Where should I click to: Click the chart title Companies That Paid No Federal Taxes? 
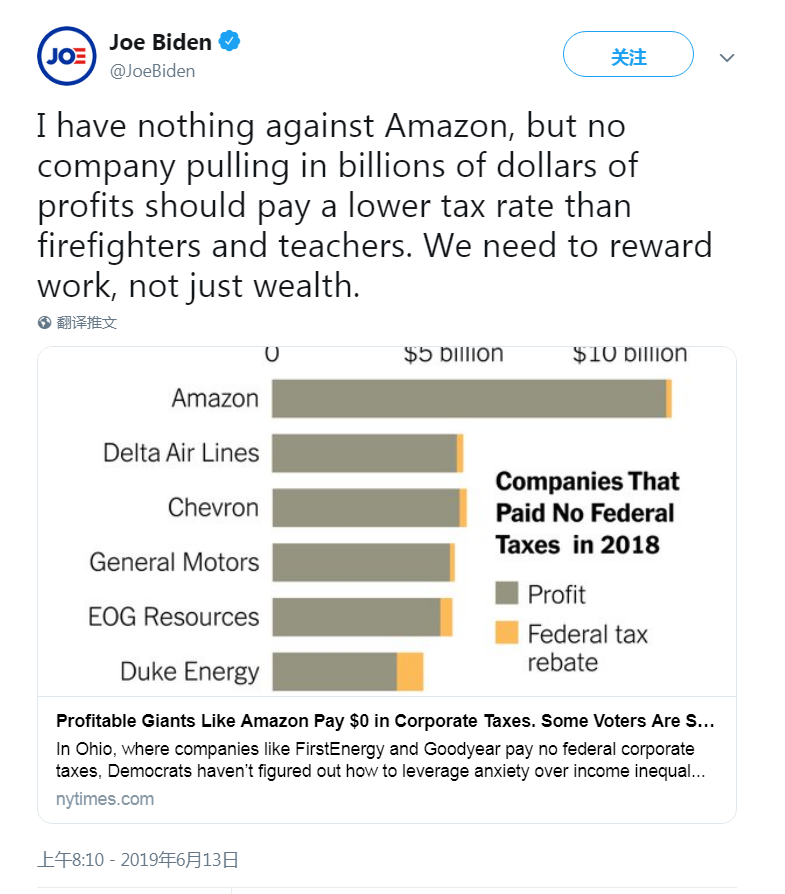(587, 513)
